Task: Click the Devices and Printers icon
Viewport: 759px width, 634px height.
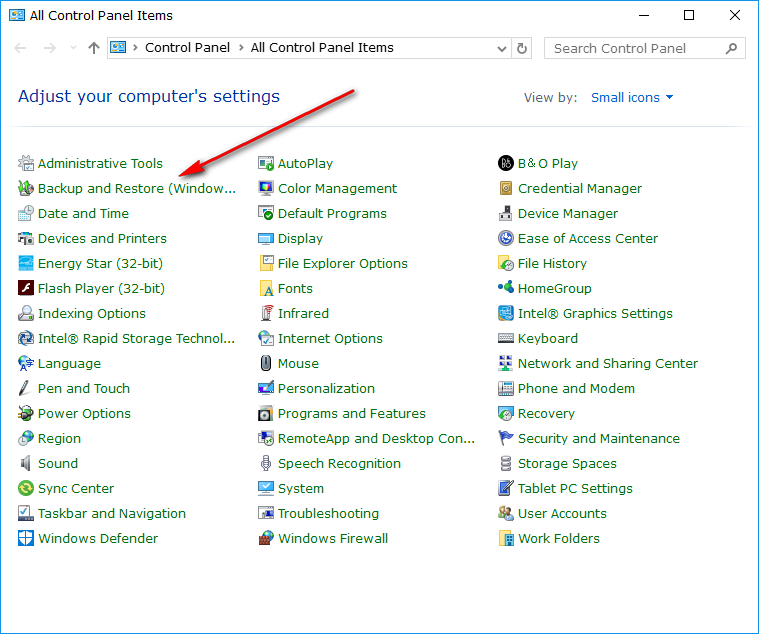Action: (26, 239)
